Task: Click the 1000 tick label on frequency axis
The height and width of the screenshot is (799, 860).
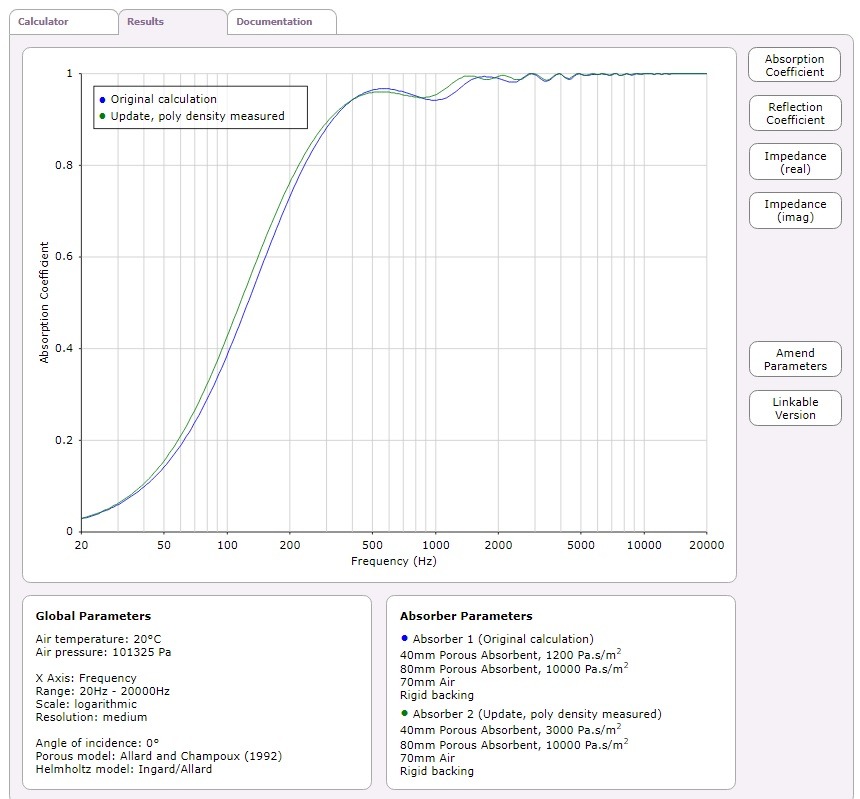Action: [x=435, y=545]
